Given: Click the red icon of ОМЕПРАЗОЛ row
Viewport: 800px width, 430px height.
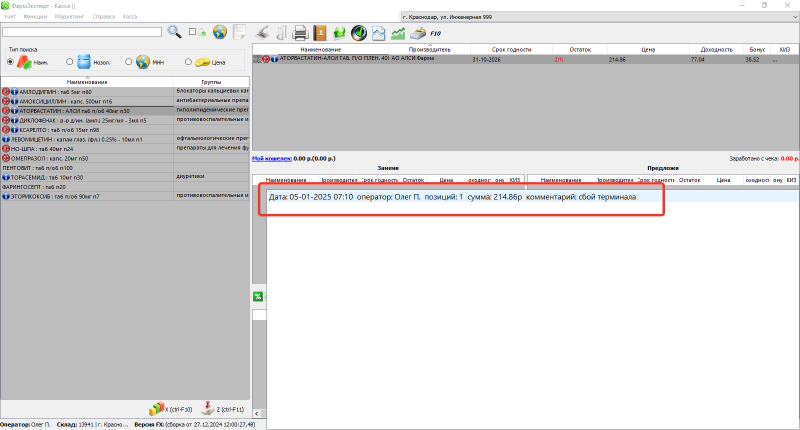Looking at the screenshot, I should pyautogui.click(x=6, y=158).
